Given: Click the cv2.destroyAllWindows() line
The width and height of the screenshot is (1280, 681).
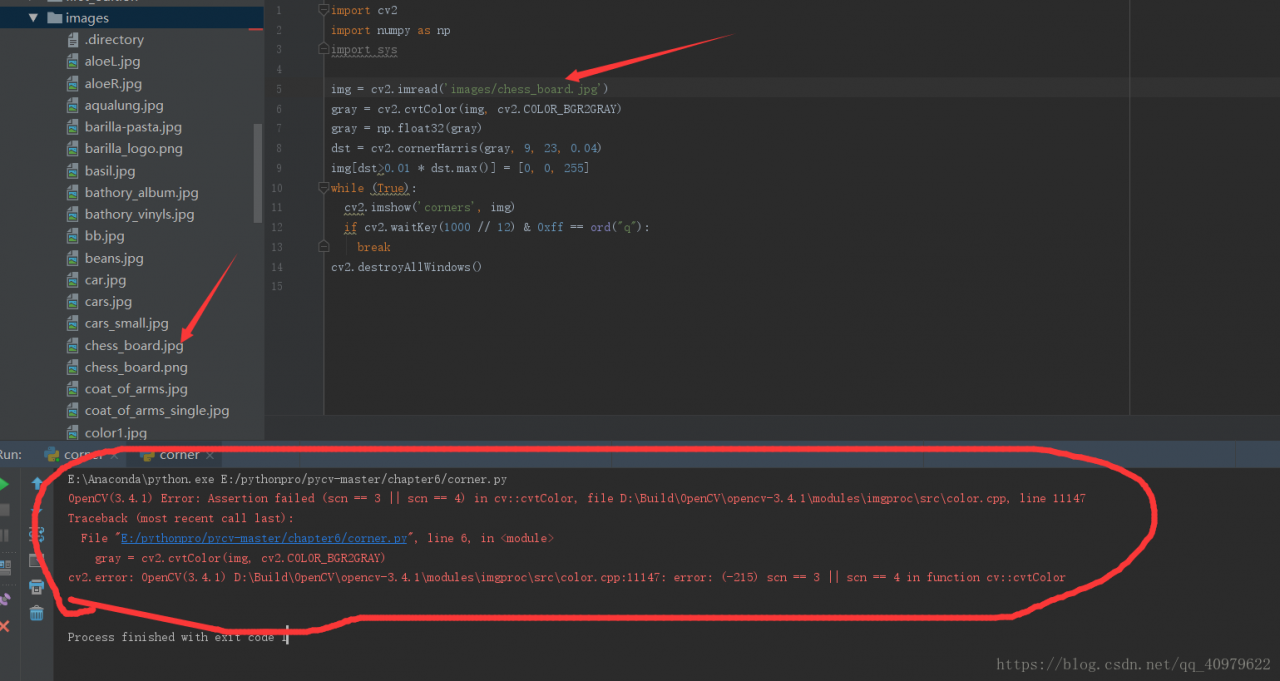Looking at the screenshot, I should [x=407, y=267].
